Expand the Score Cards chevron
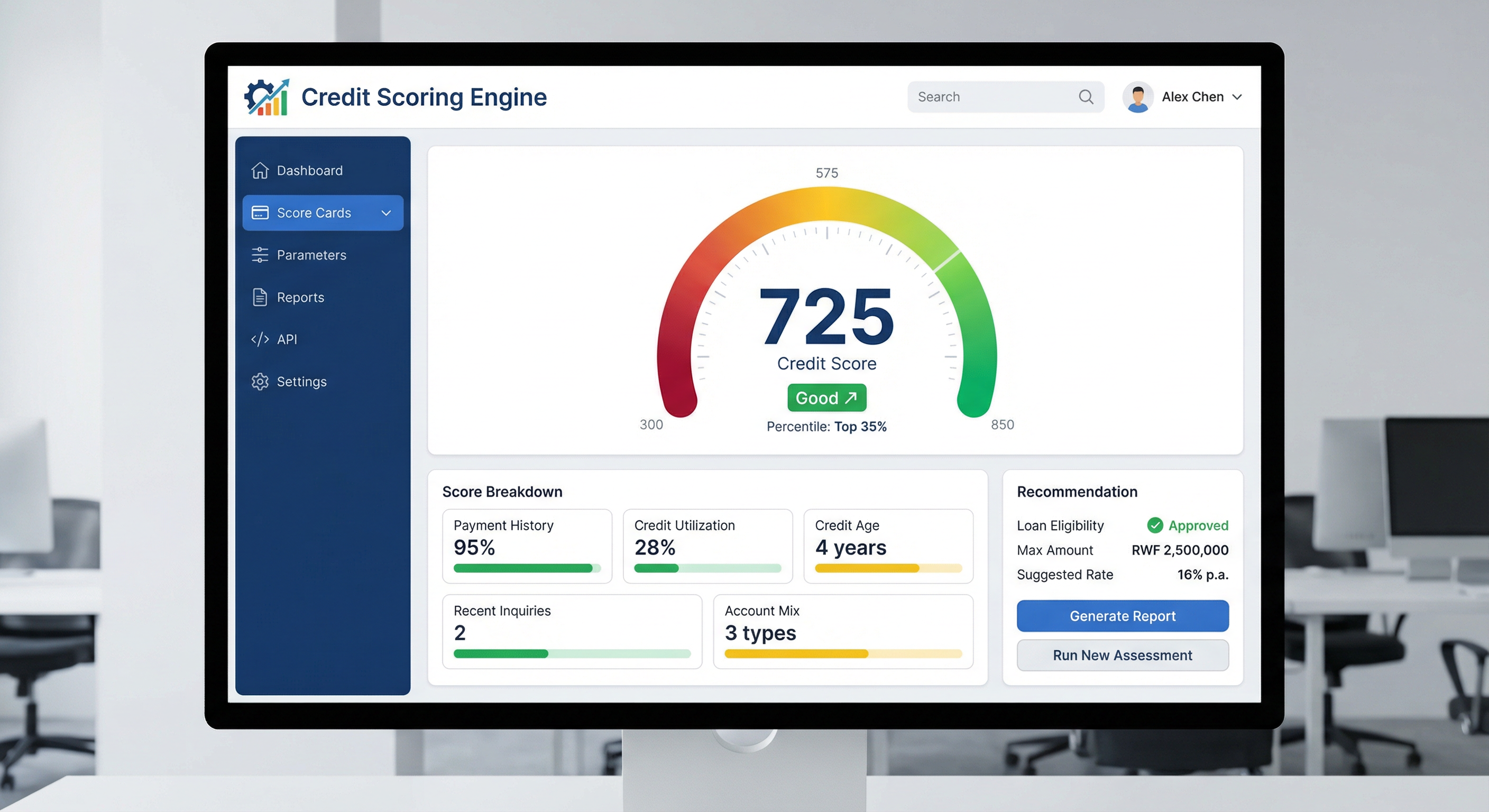This screenshot has height=812, width=1489. 386,213
